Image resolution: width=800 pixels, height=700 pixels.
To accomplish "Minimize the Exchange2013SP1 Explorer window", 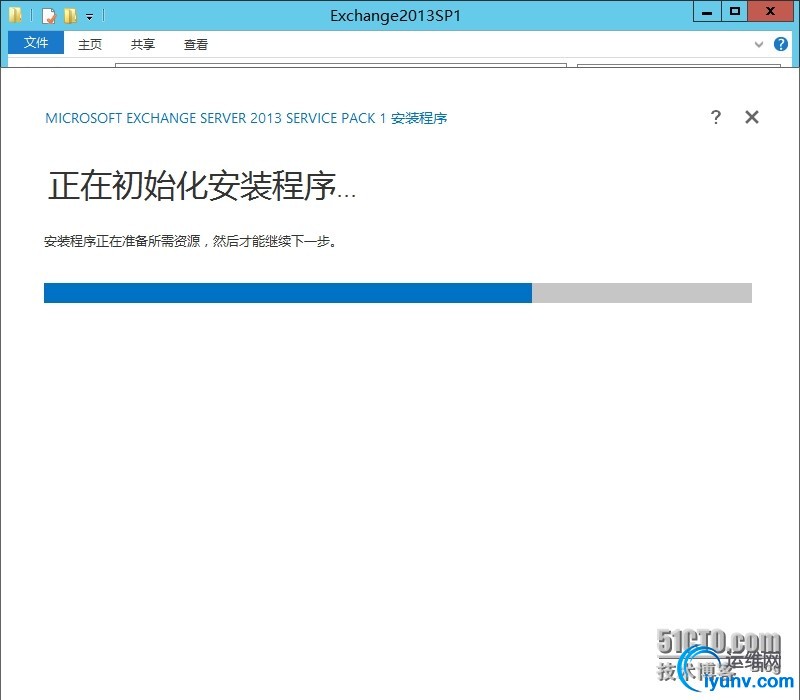I will pos(707,12).
